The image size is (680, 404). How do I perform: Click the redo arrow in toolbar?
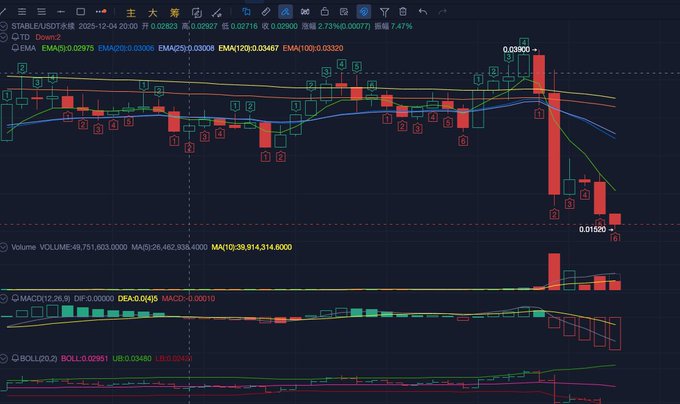click(444, 11)
